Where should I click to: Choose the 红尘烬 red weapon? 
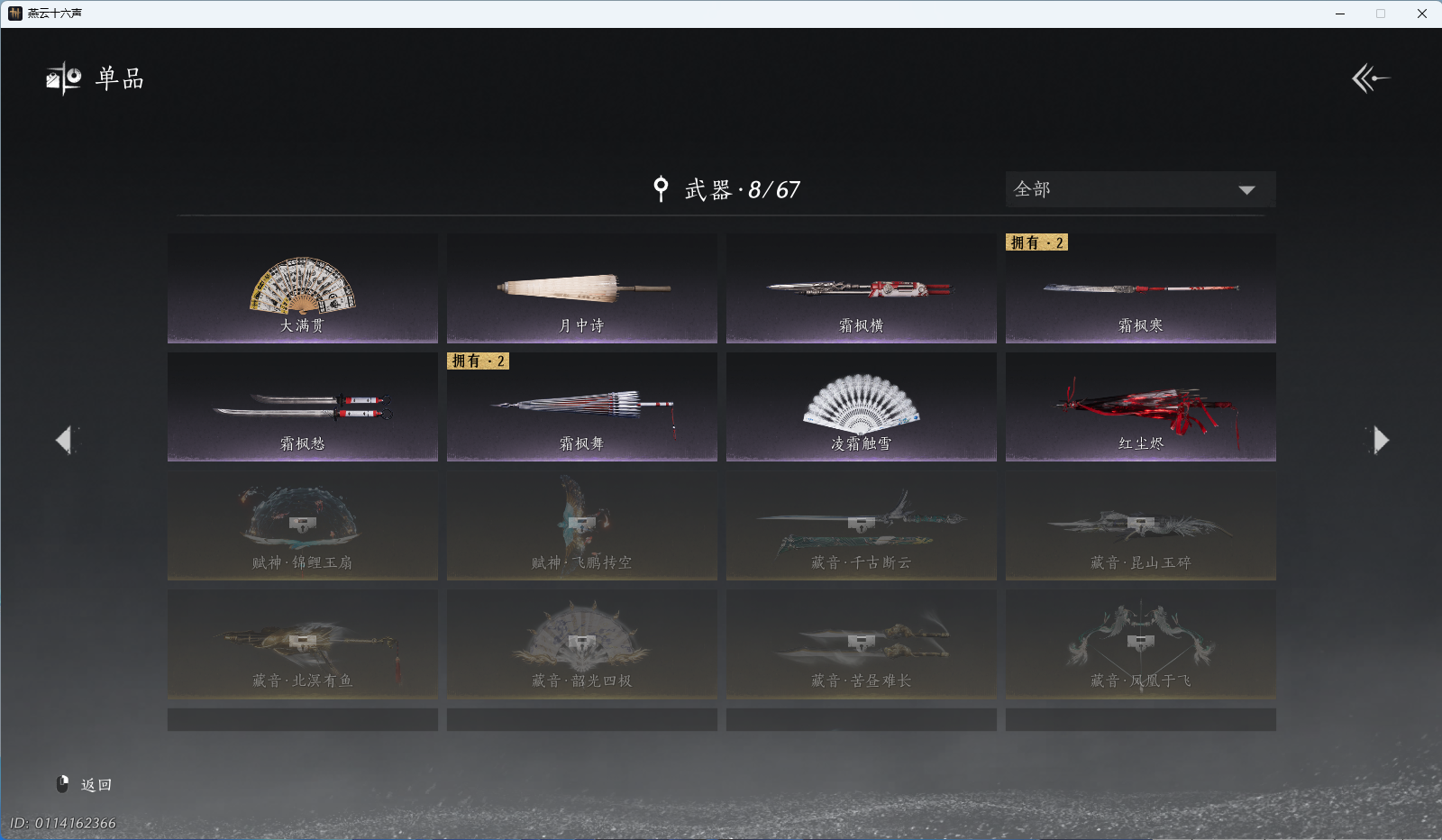pos(1141,406)
